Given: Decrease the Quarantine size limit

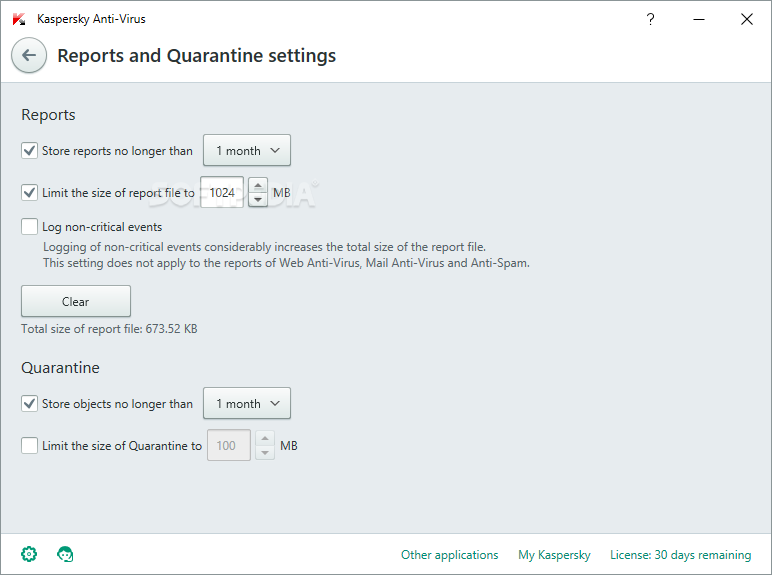Looking at the screenshot, I should click(265, 452).
